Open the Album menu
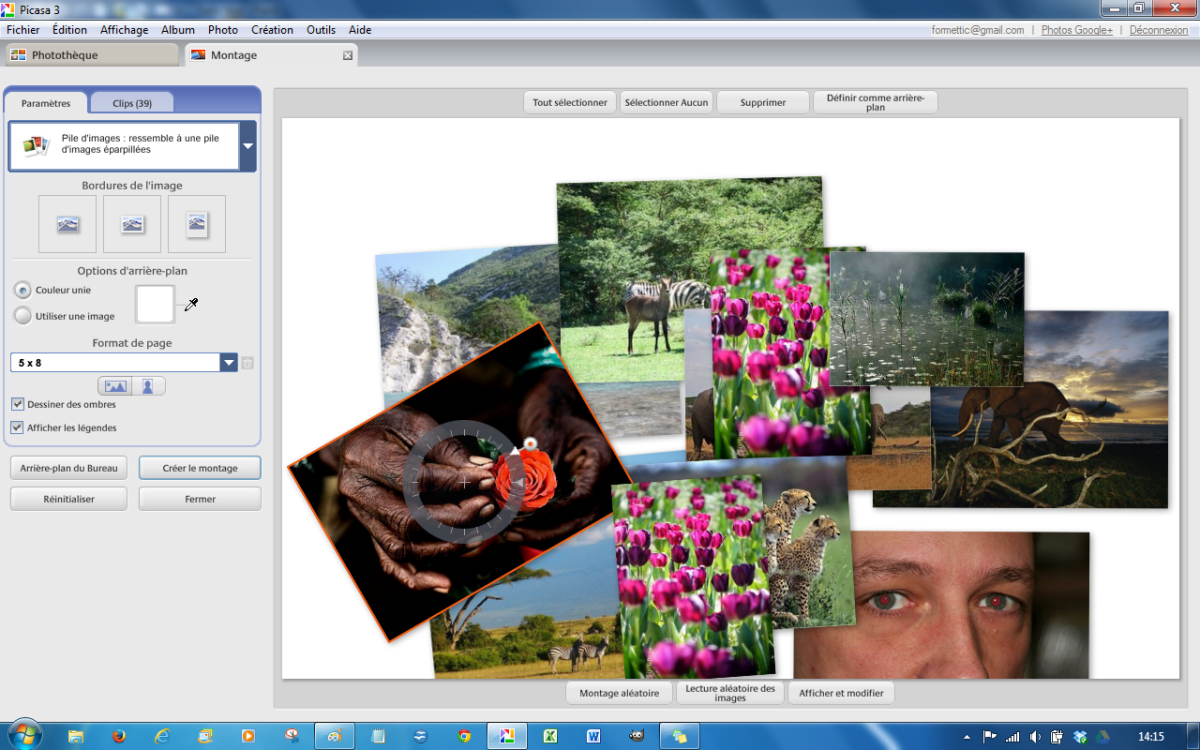Viewport: 1200px width, 750px height. (178, 30)
